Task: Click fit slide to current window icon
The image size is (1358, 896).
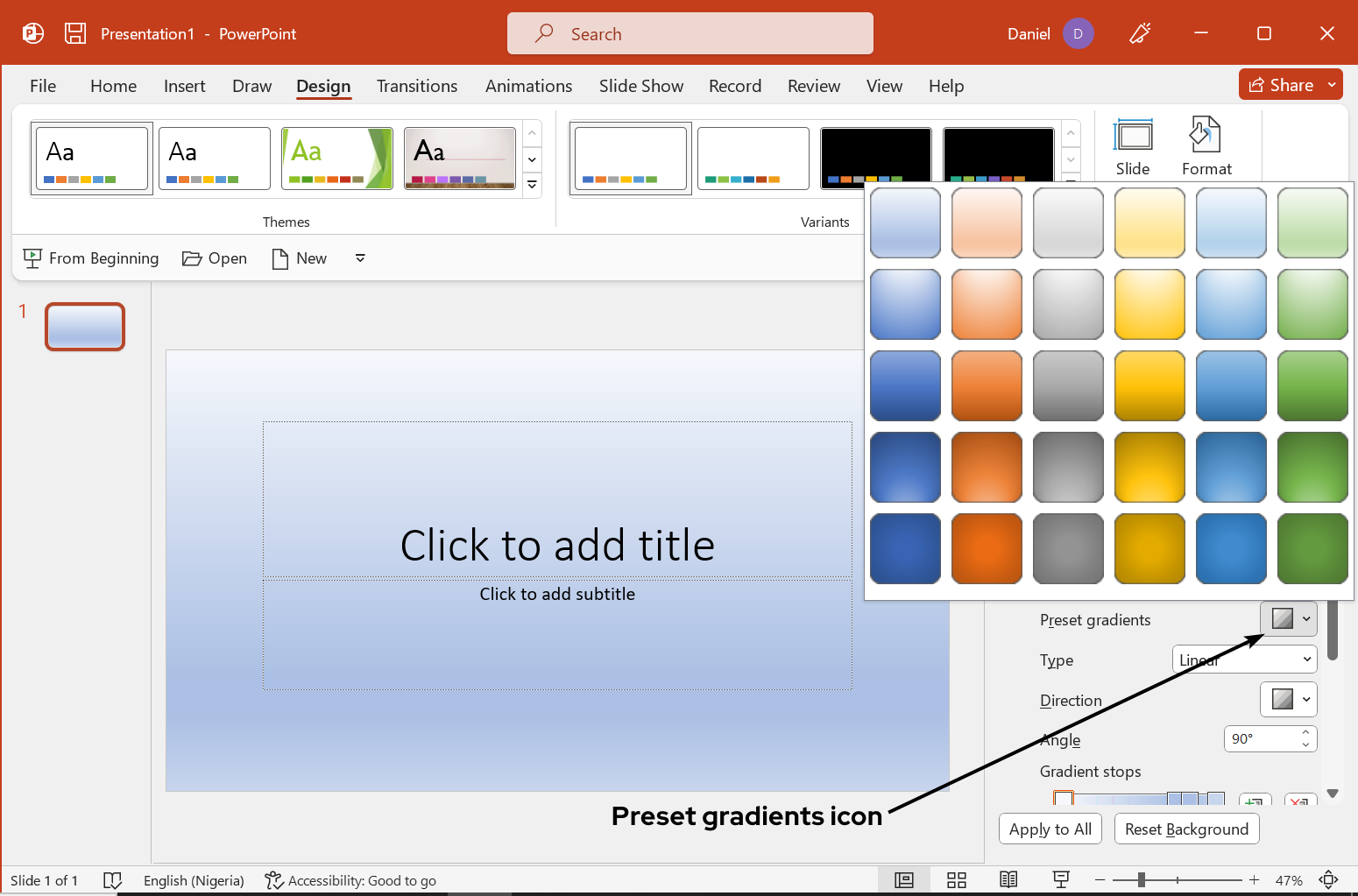Action: point(1328,880)
